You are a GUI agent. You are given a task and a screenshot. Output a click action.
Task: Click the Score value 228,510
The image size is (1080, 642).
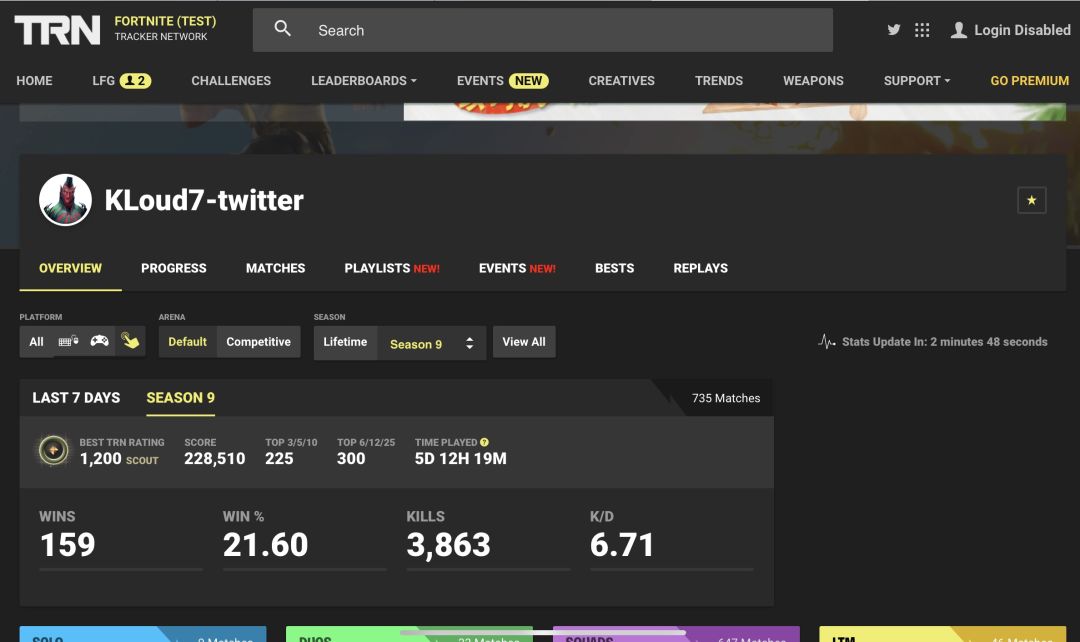pyautogui.click(x=214, y=459)
